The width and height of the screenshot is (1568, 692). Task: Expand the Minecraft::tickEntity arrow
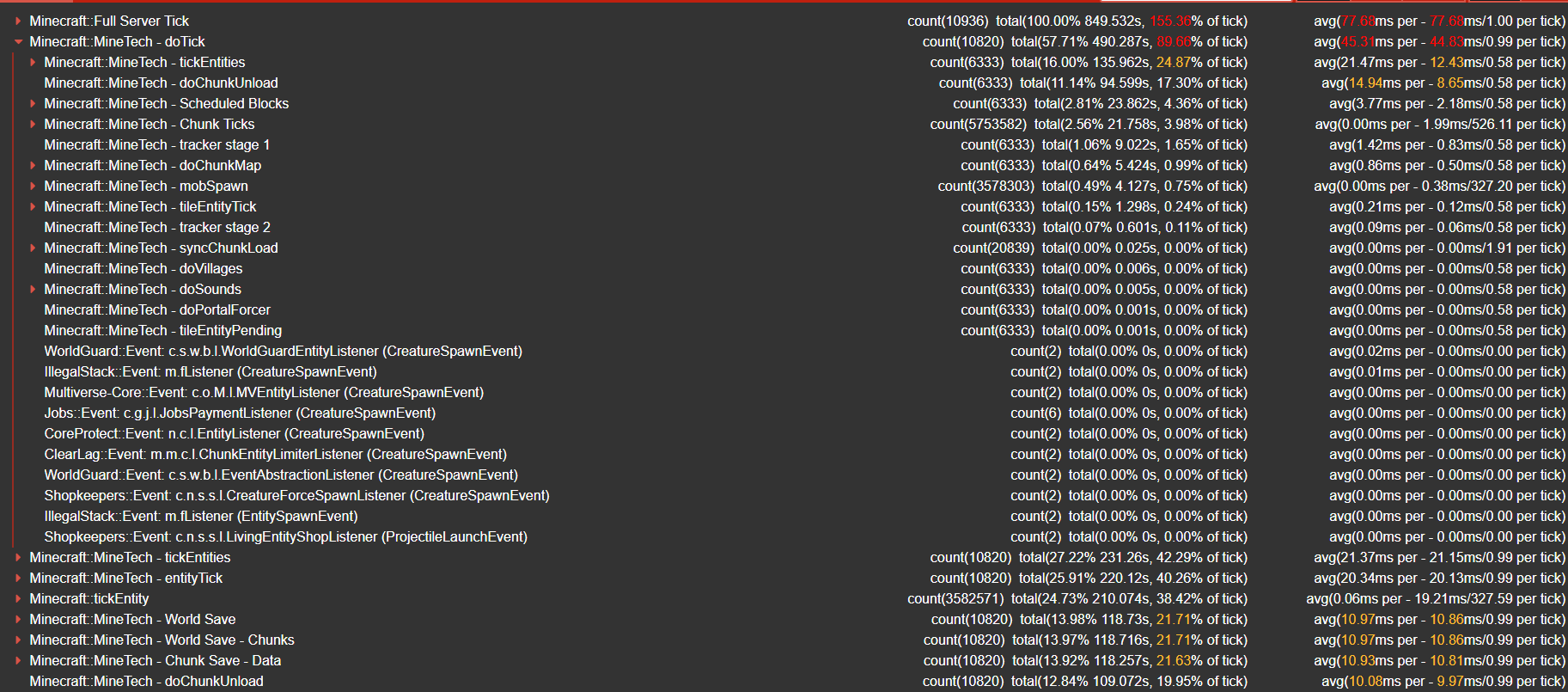click(x=18, y=598)
